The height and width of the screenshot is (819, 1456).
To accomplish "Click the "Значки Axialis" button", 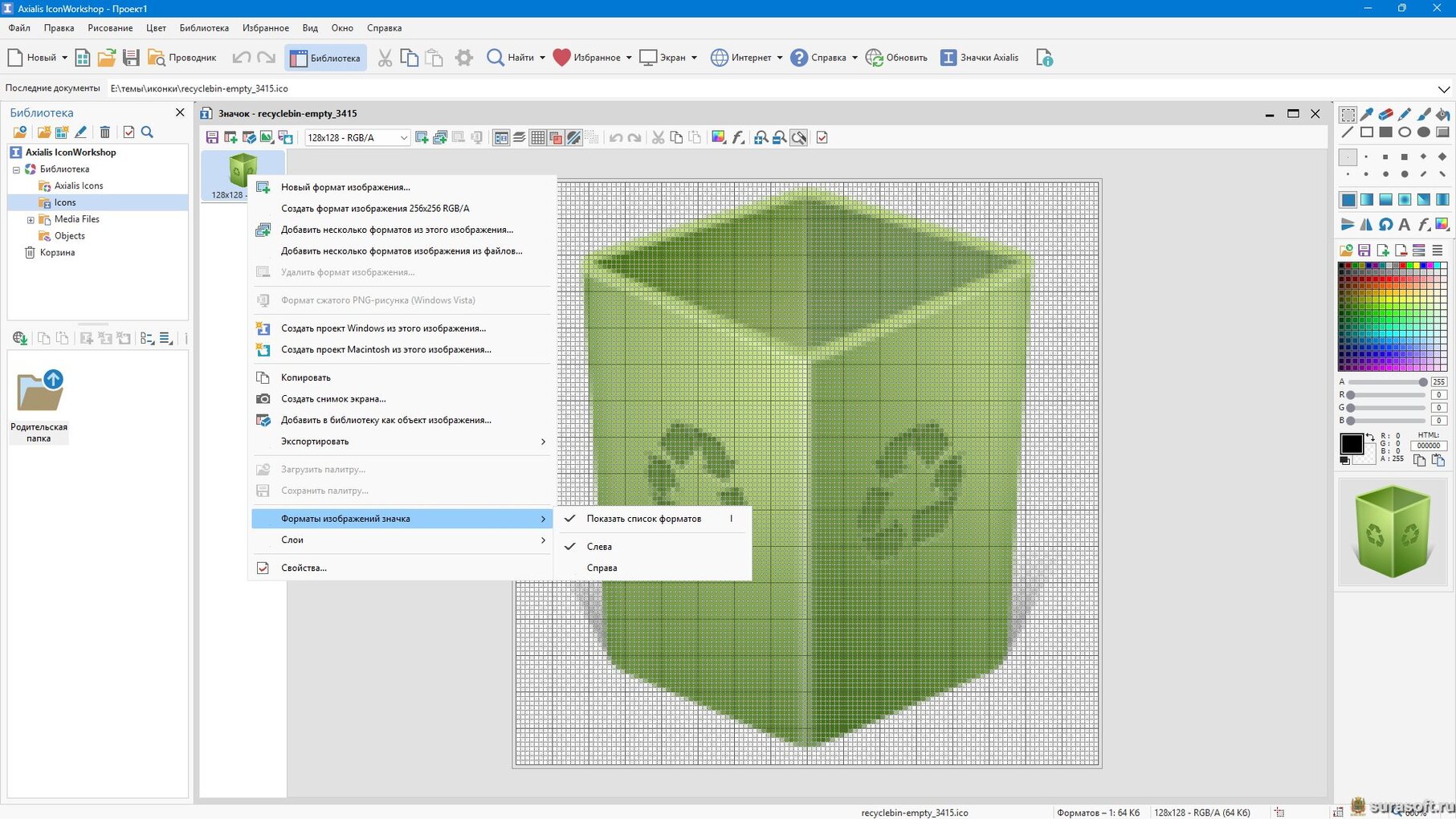I will [x=980, y=58].
